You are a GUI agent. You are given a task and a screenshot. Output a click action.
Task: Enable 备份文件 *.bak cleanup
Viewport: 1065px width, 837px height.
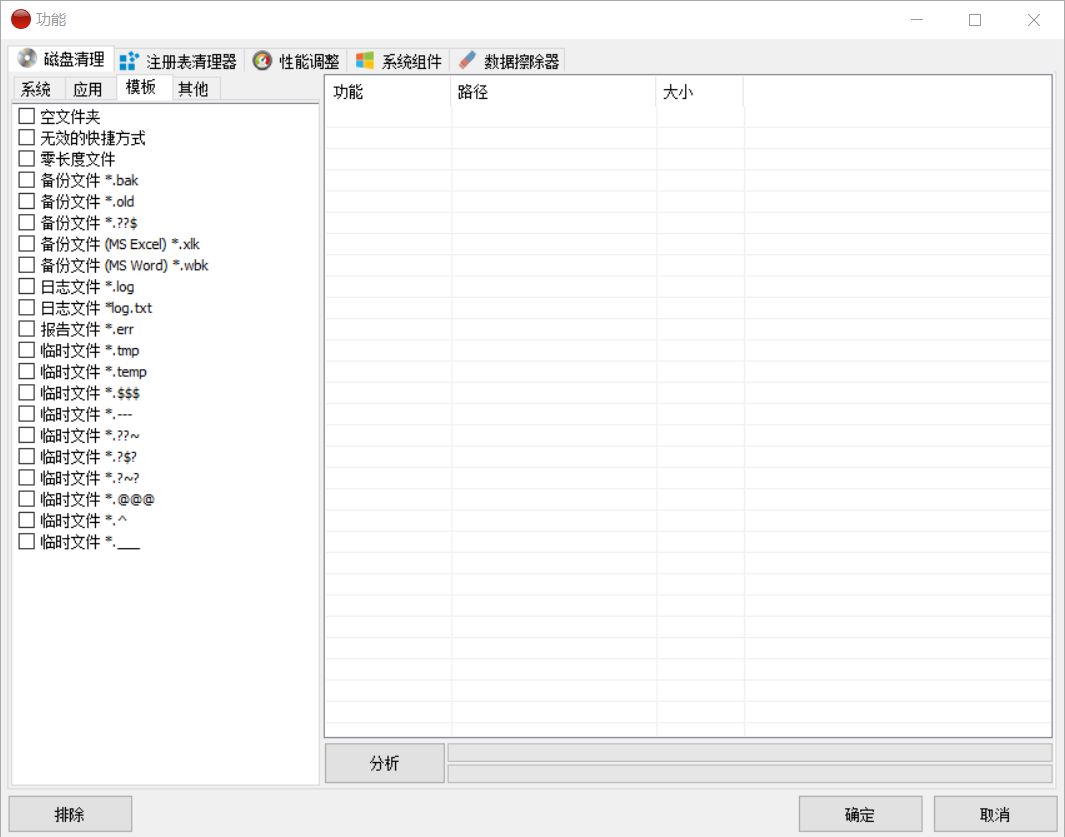click(25, 180)
